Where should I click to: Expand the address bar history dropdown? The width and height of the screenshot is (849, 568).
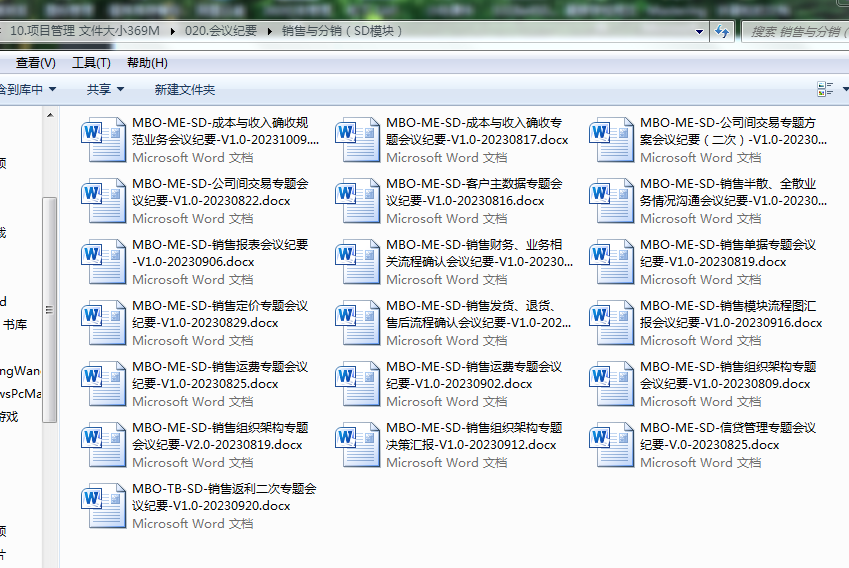(x=700, y=31)
